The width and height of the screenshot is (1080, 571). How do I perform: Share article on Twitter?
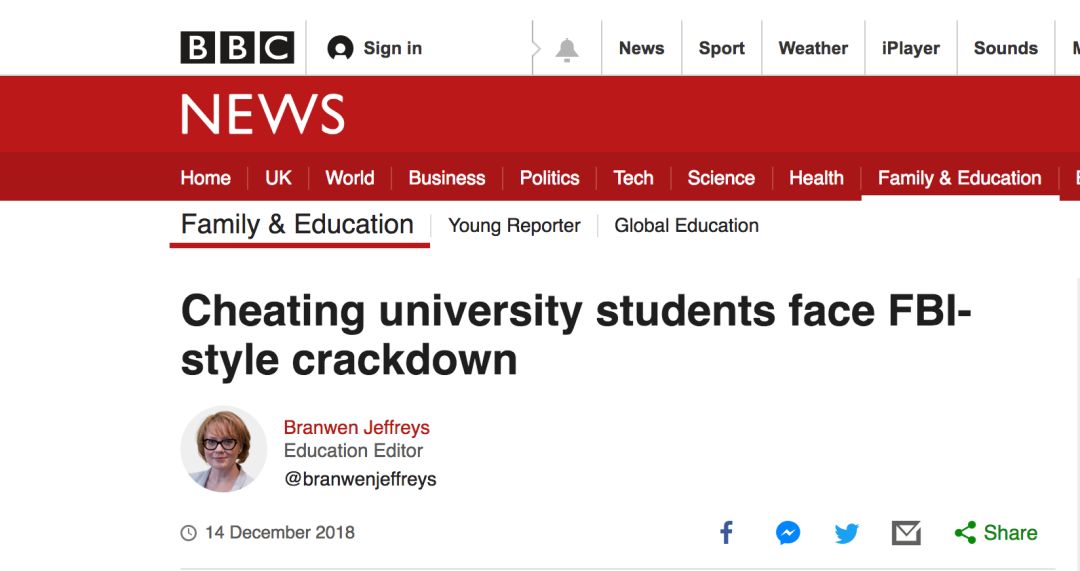[847, 533]
